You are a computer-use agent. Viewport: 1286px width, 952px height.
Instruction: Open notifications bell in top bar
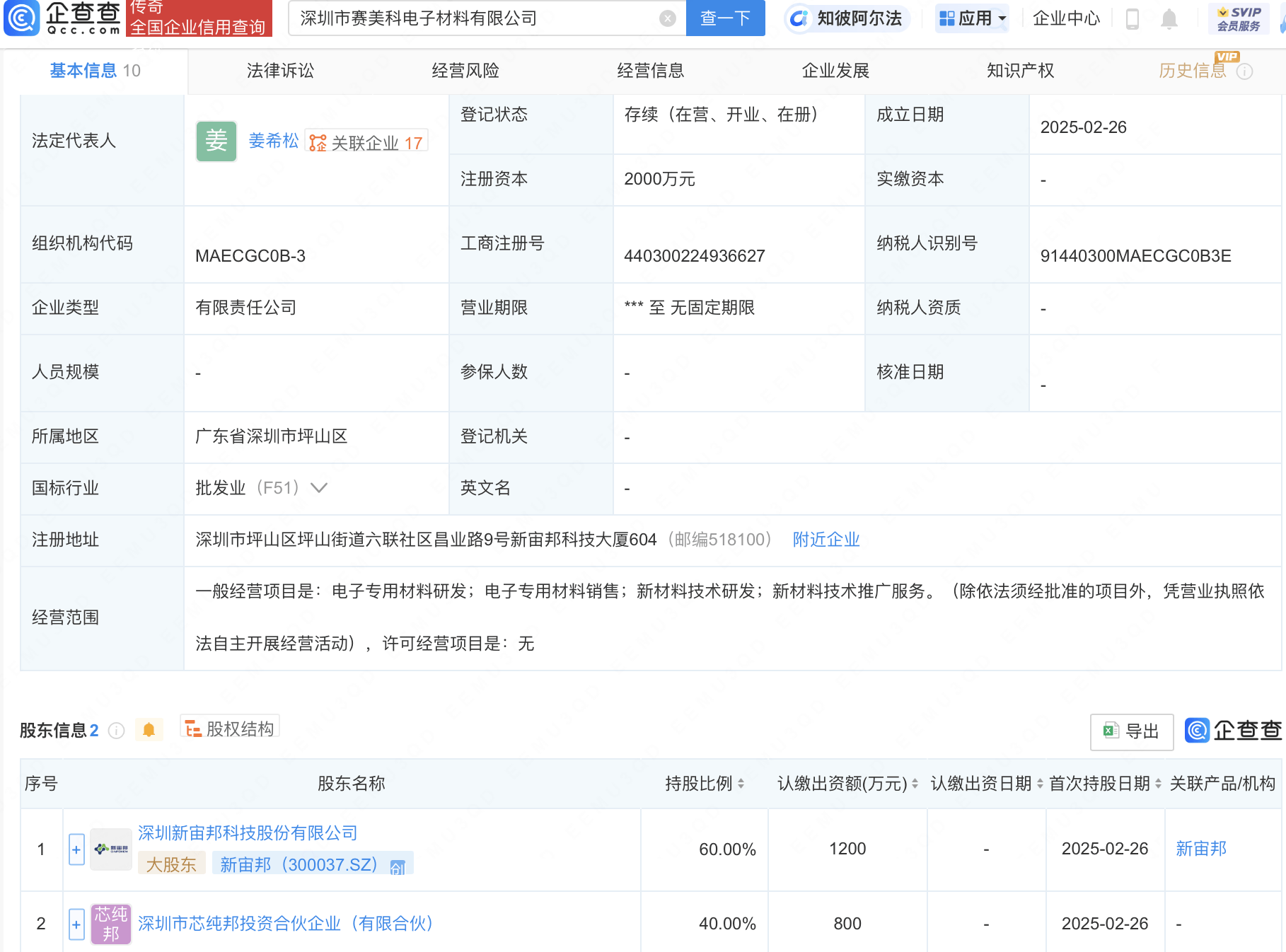1169,18
